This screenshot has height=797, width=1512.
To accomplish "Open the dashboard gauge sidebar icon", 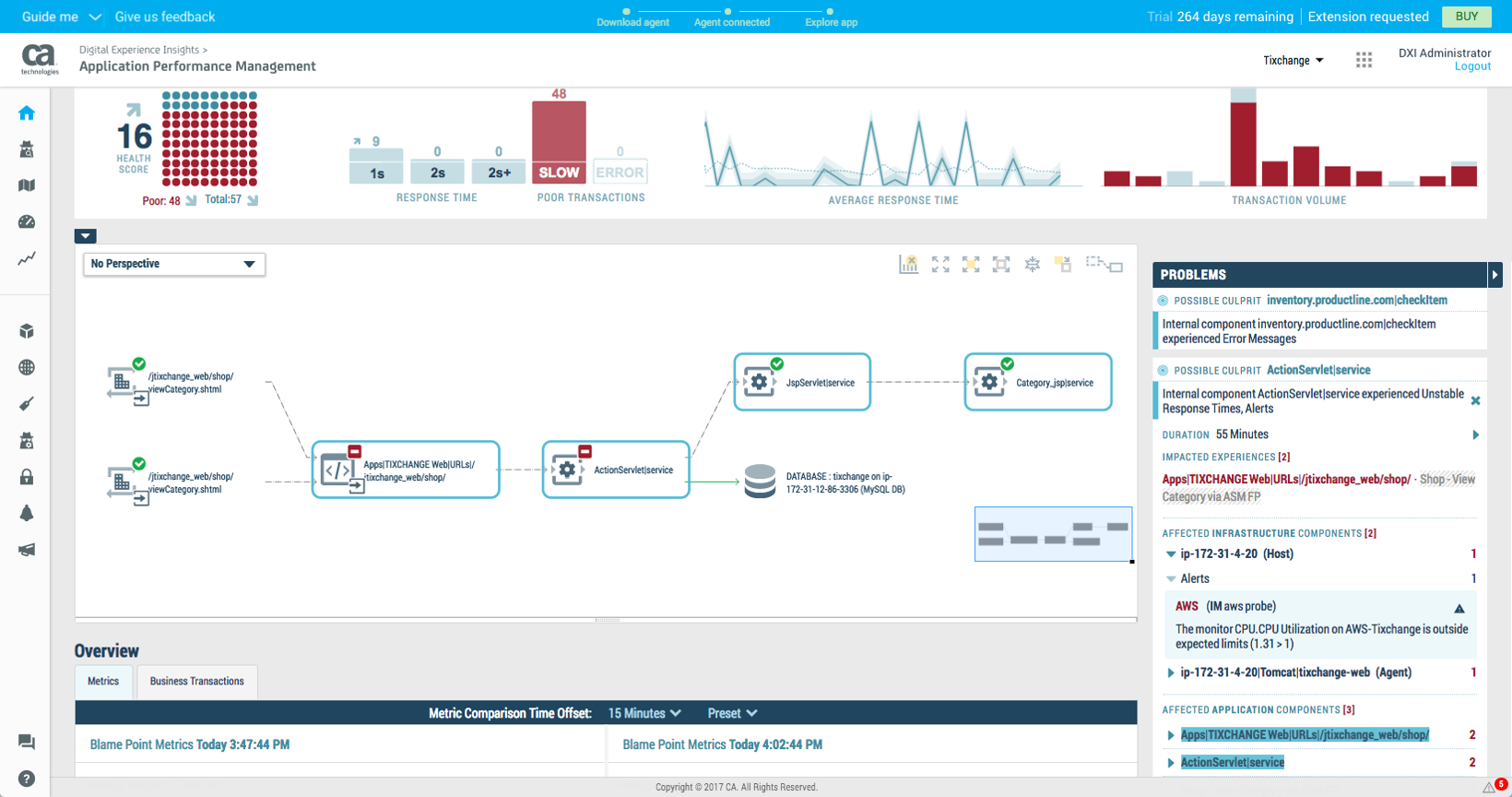I will pos(27,221).
